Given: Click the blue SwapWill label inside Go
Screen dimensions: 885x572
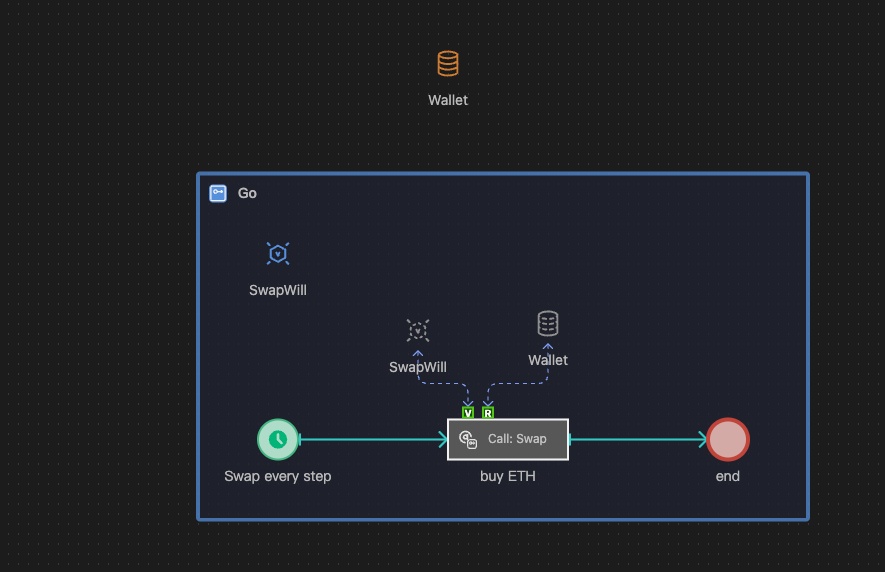Looking at the screenshot, I should [x=278, y=291].
